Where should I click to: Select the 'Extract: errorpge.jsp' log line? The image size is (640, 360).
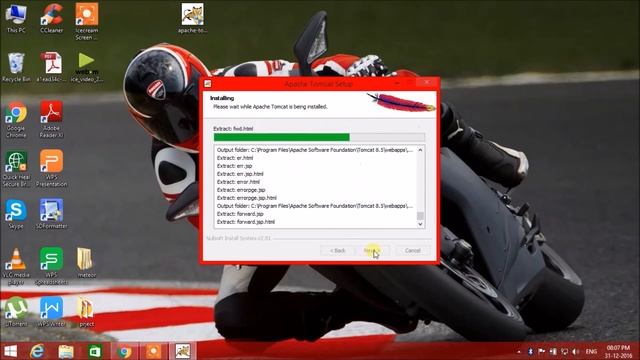[x=241, y=190]
